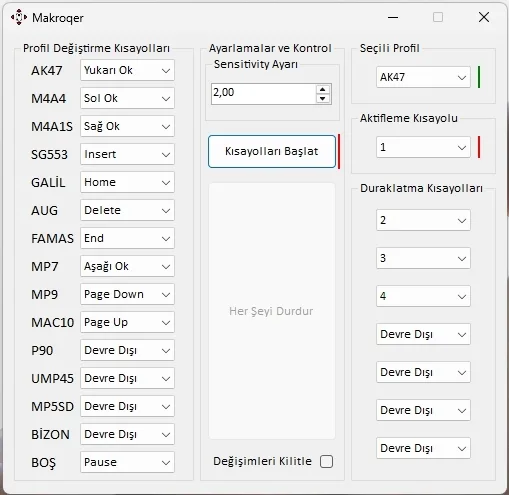Decrease sensitivity with the down stepper arrow

(322, 98)
